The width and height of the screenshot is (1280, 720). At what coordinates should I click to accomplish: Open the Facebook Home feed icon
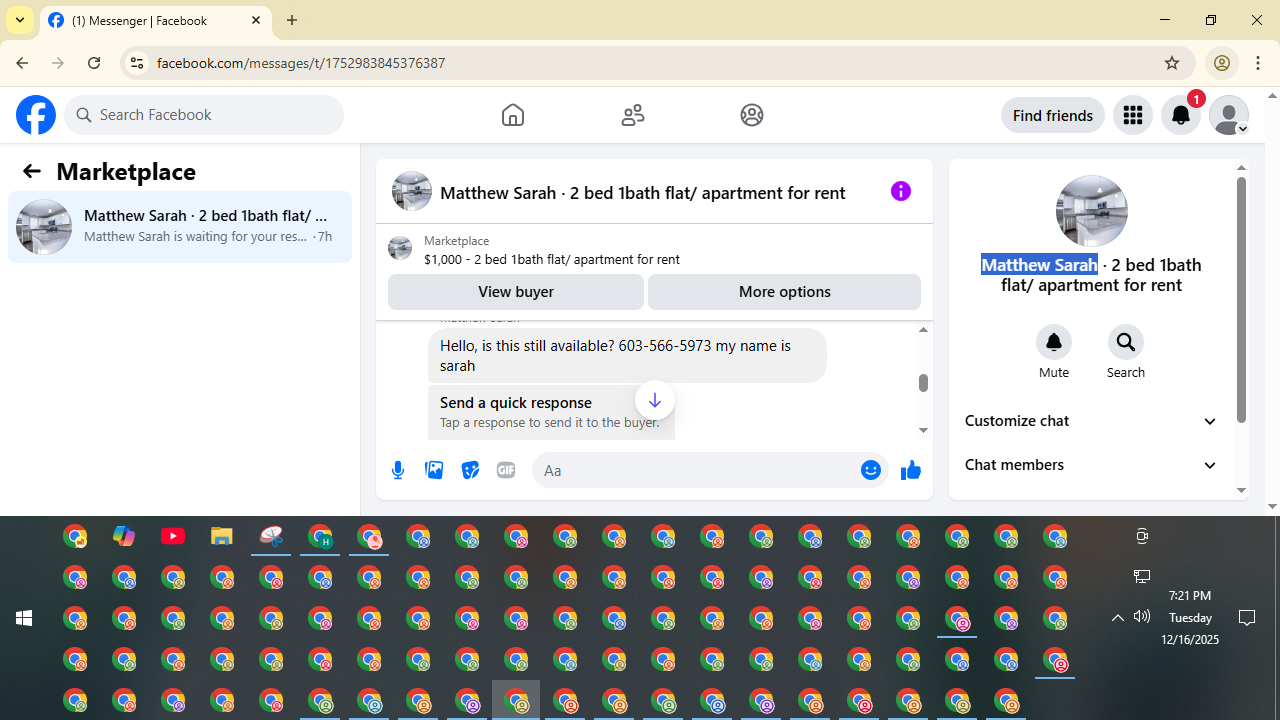513,115
